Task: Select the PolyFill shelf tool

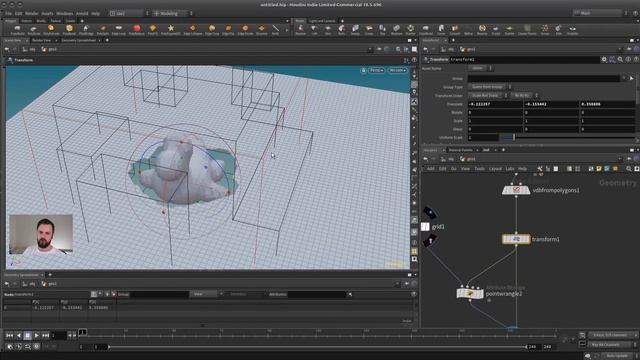Action: click(153, 30)
